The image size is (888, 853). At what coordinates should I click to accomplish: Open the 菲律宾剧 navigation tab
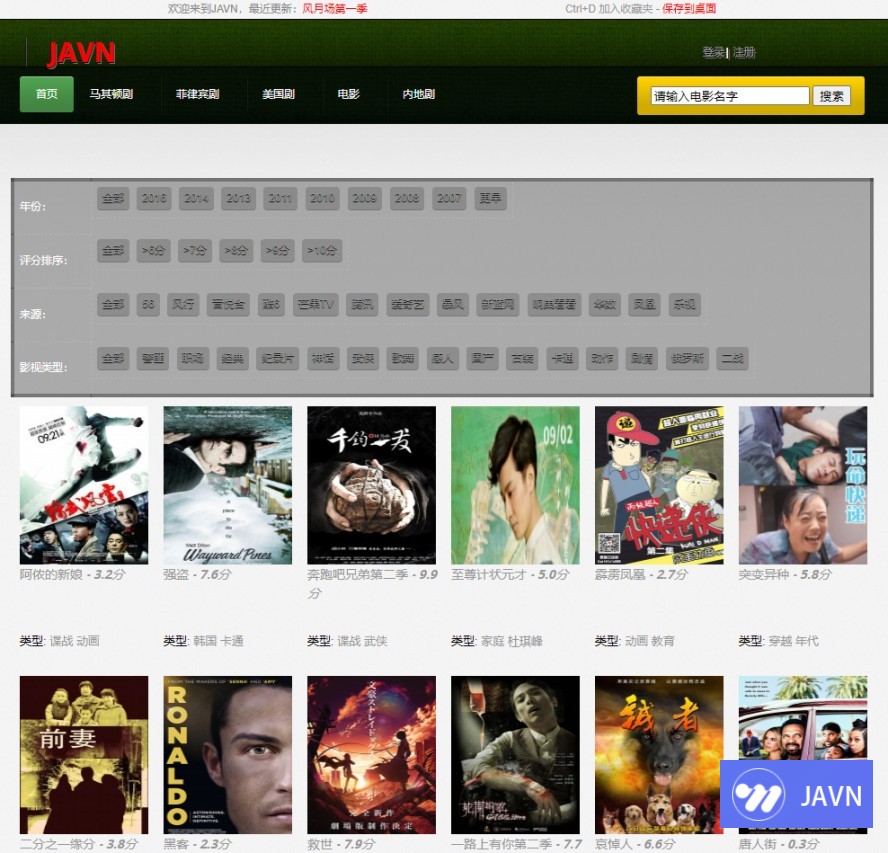(x=197, y=94)
